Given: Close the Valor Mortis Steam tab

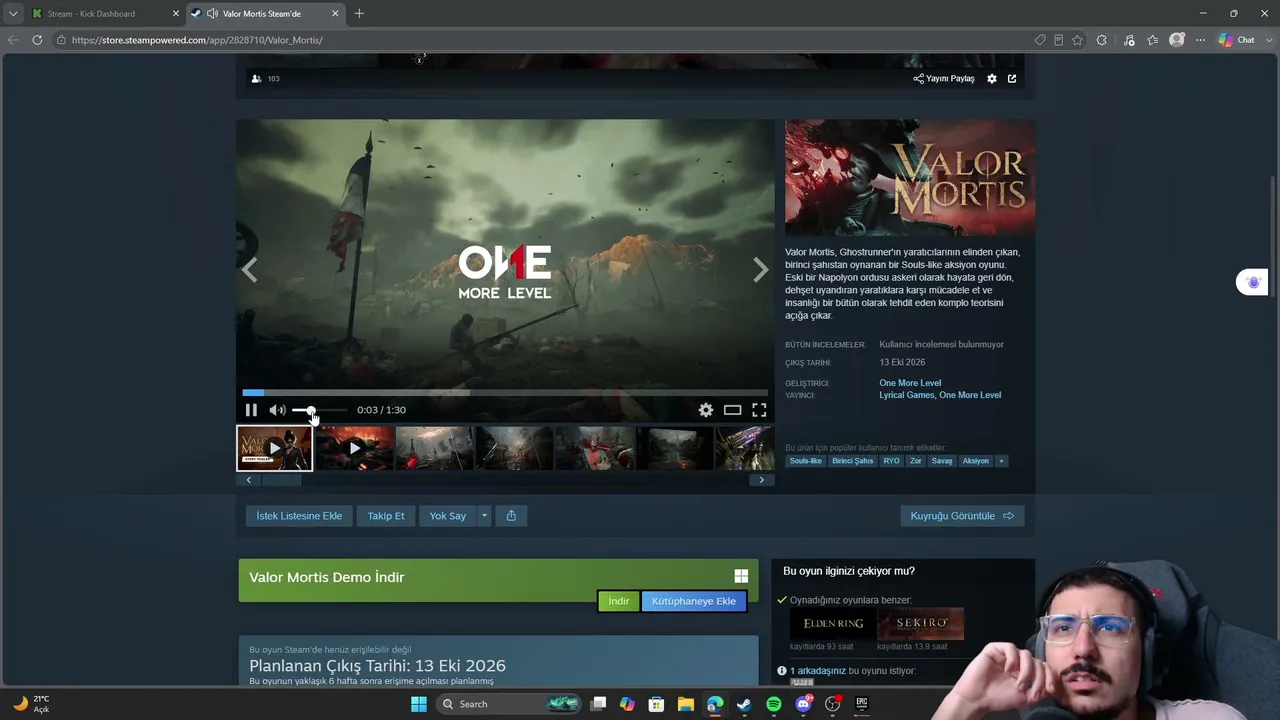Looking at the screenshot, I should pyautogui.click(x=335, y=14).
